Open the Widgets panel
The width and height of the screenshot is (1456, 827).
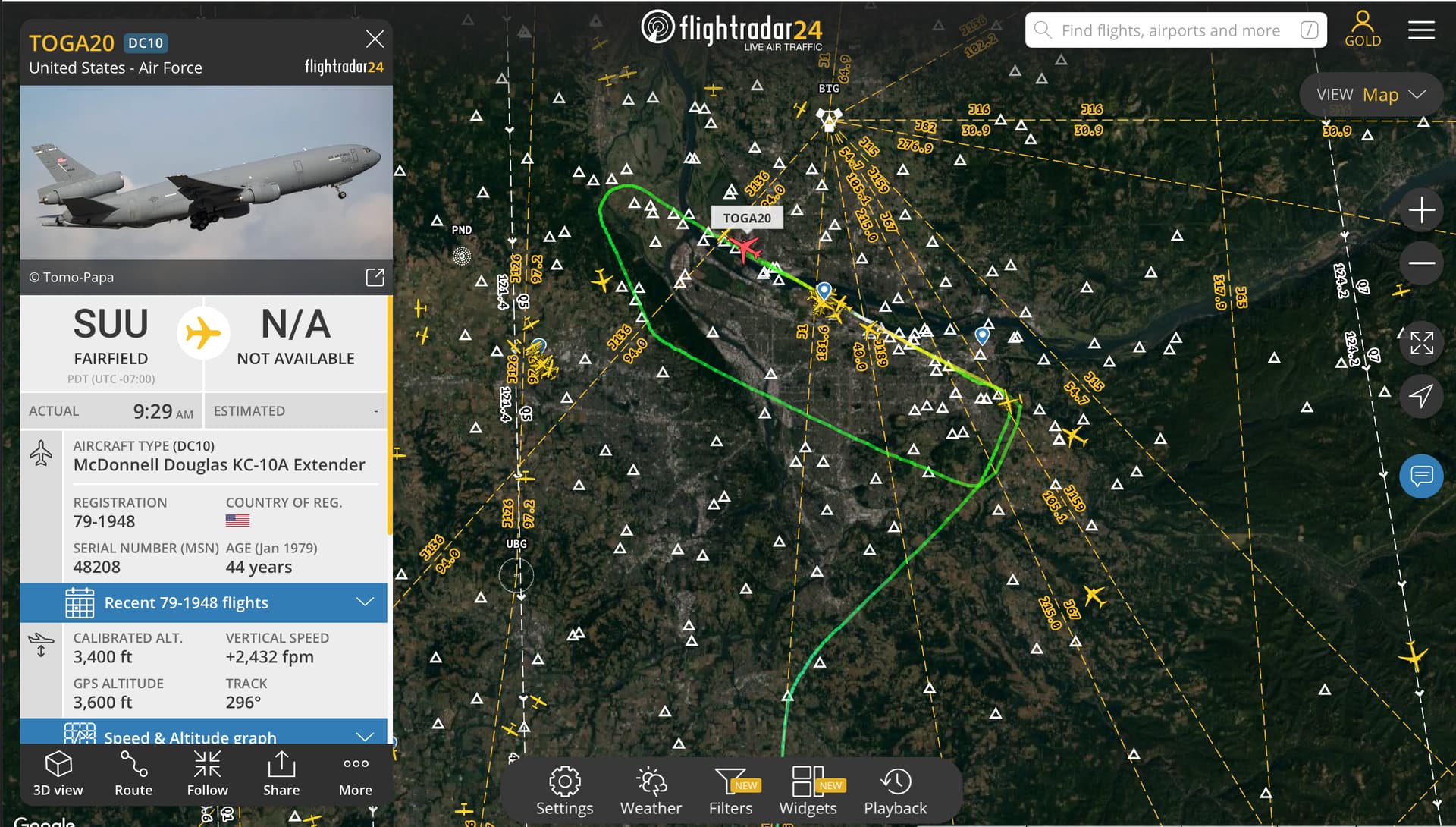(808, 791)
